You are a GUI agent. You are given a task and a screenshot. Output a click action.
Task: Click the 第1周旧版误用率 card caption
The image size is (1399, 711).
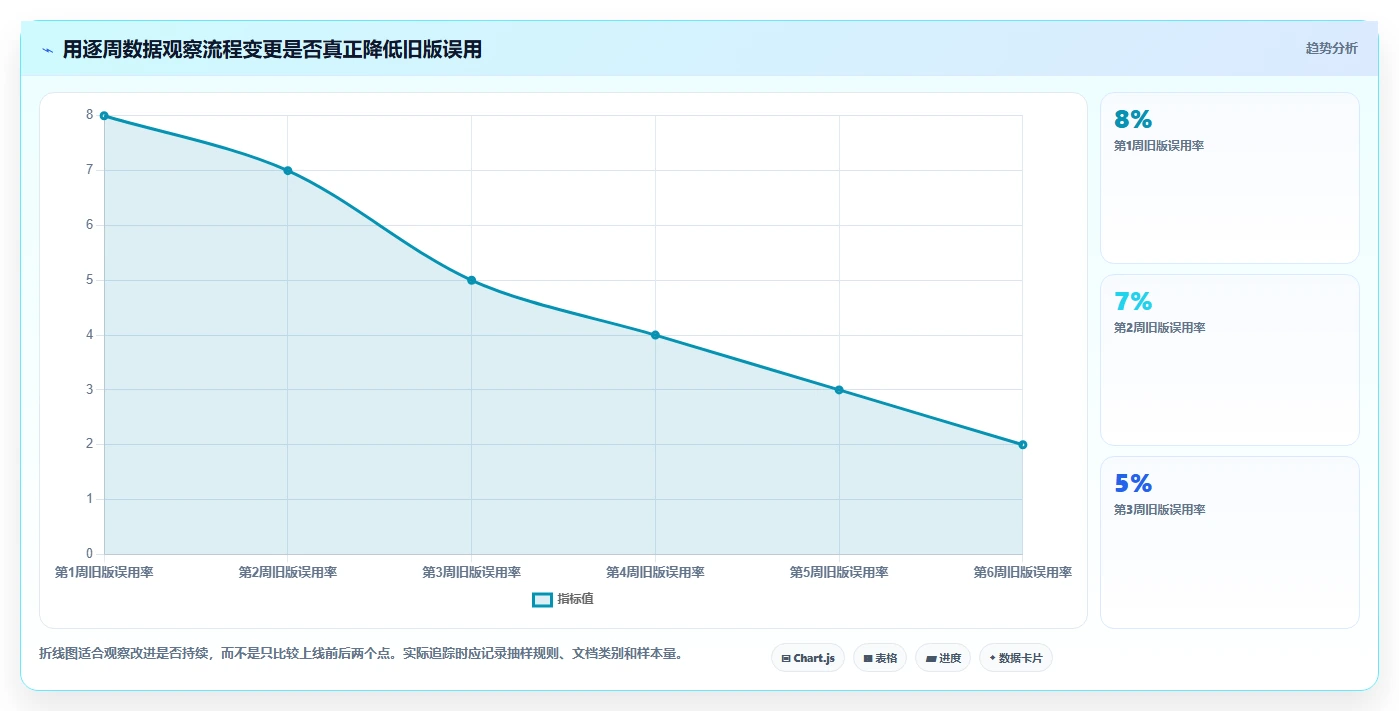coord(1159,146)
